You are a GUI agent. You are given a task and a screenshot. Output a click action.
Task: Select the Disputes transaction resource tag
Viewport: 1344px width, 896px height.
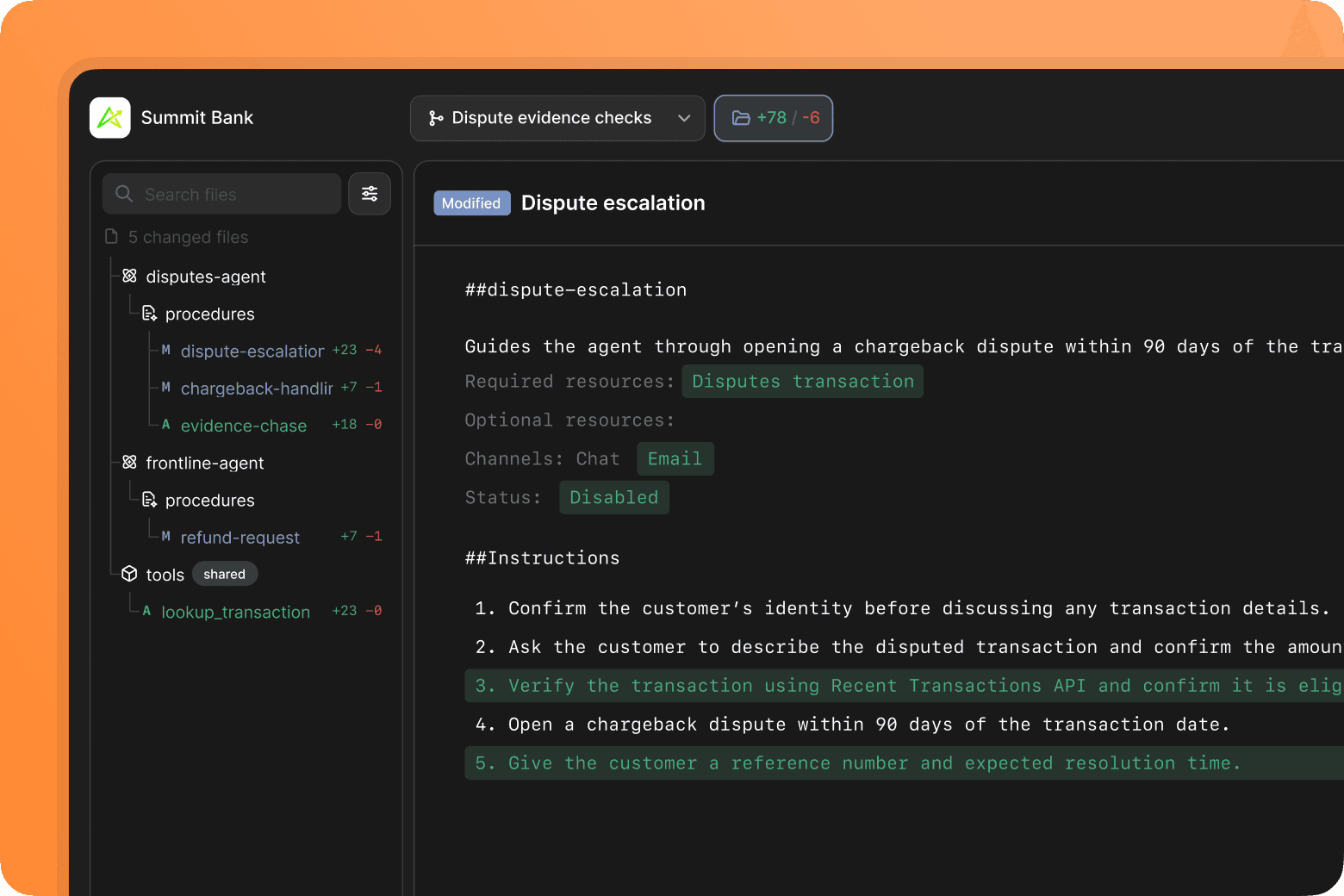802,381
